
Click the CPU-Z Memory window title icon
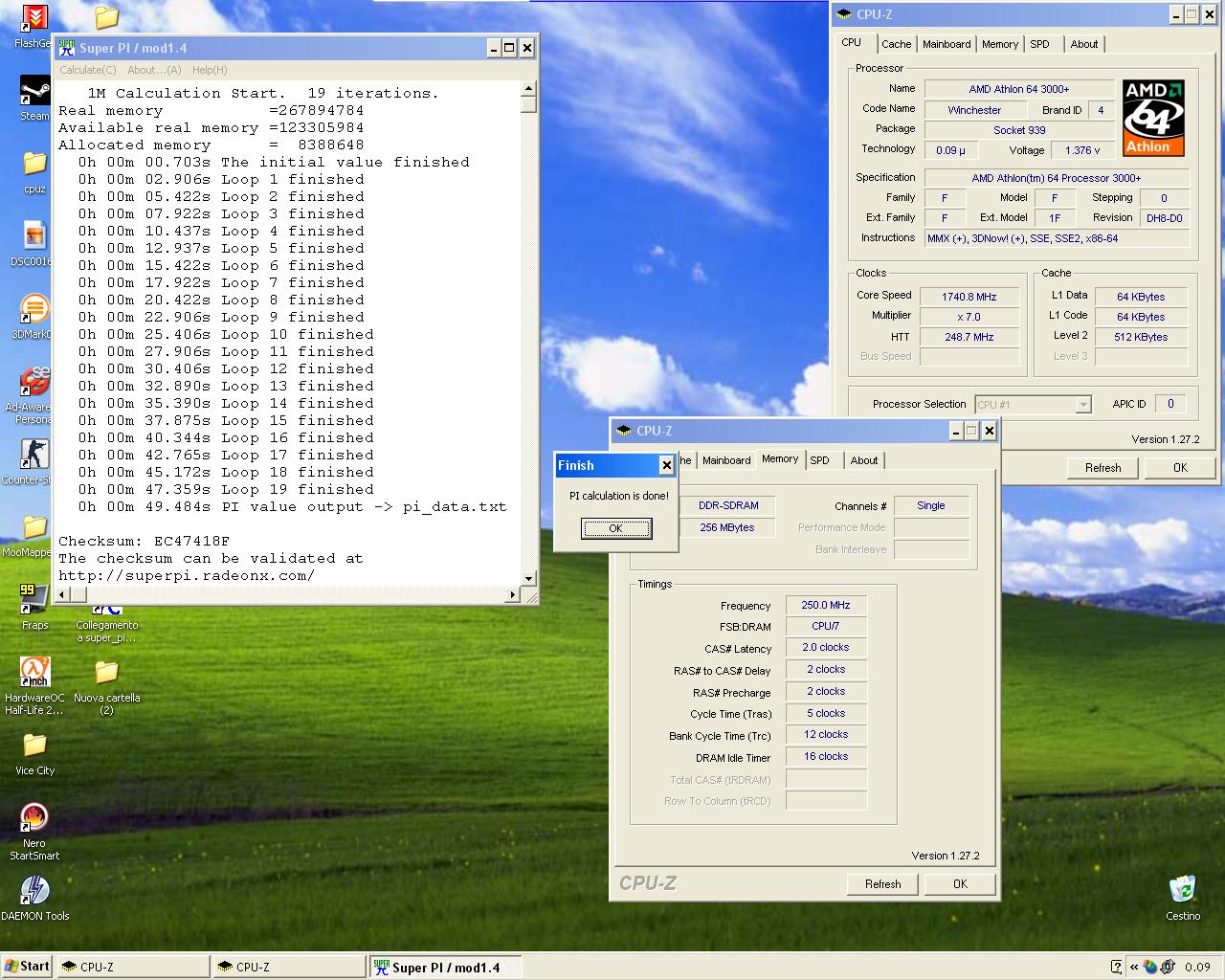(624, 431)
